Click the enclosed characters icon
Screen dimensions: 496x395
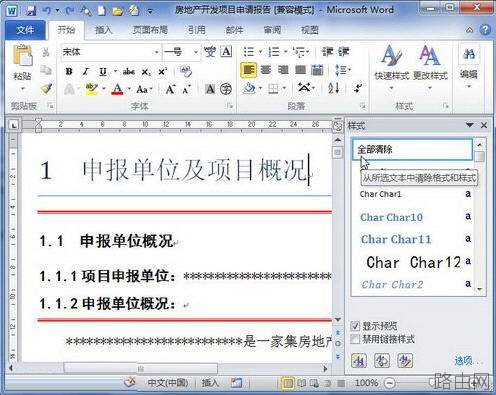[x=226, y=89]
